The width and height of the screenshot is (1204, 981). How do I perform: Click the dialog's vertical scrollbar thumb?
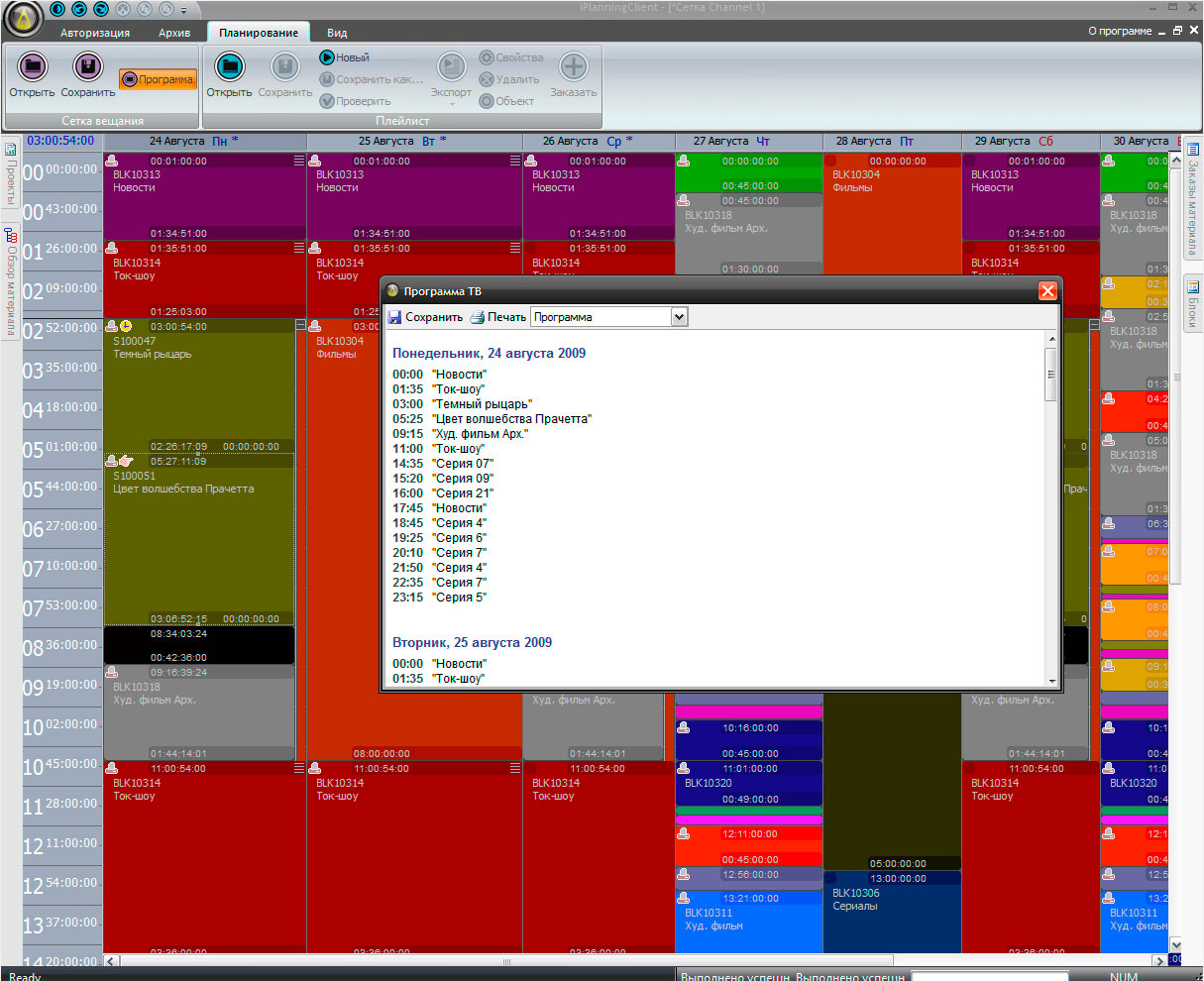tap(1050, 375)
